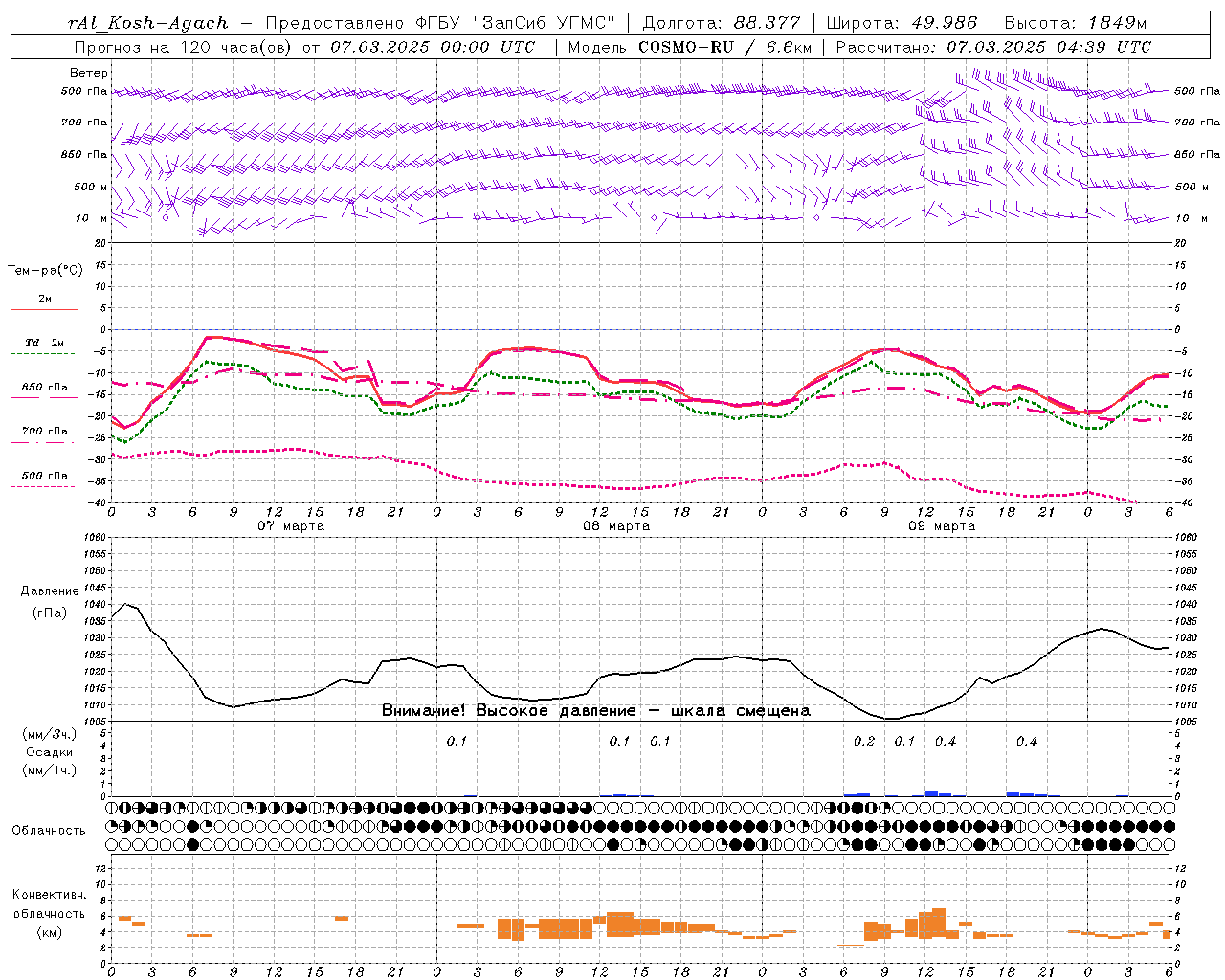Select the 700 гПа label in the temperature legend
Screen dimensions: 1225x980
pos(45,432)
